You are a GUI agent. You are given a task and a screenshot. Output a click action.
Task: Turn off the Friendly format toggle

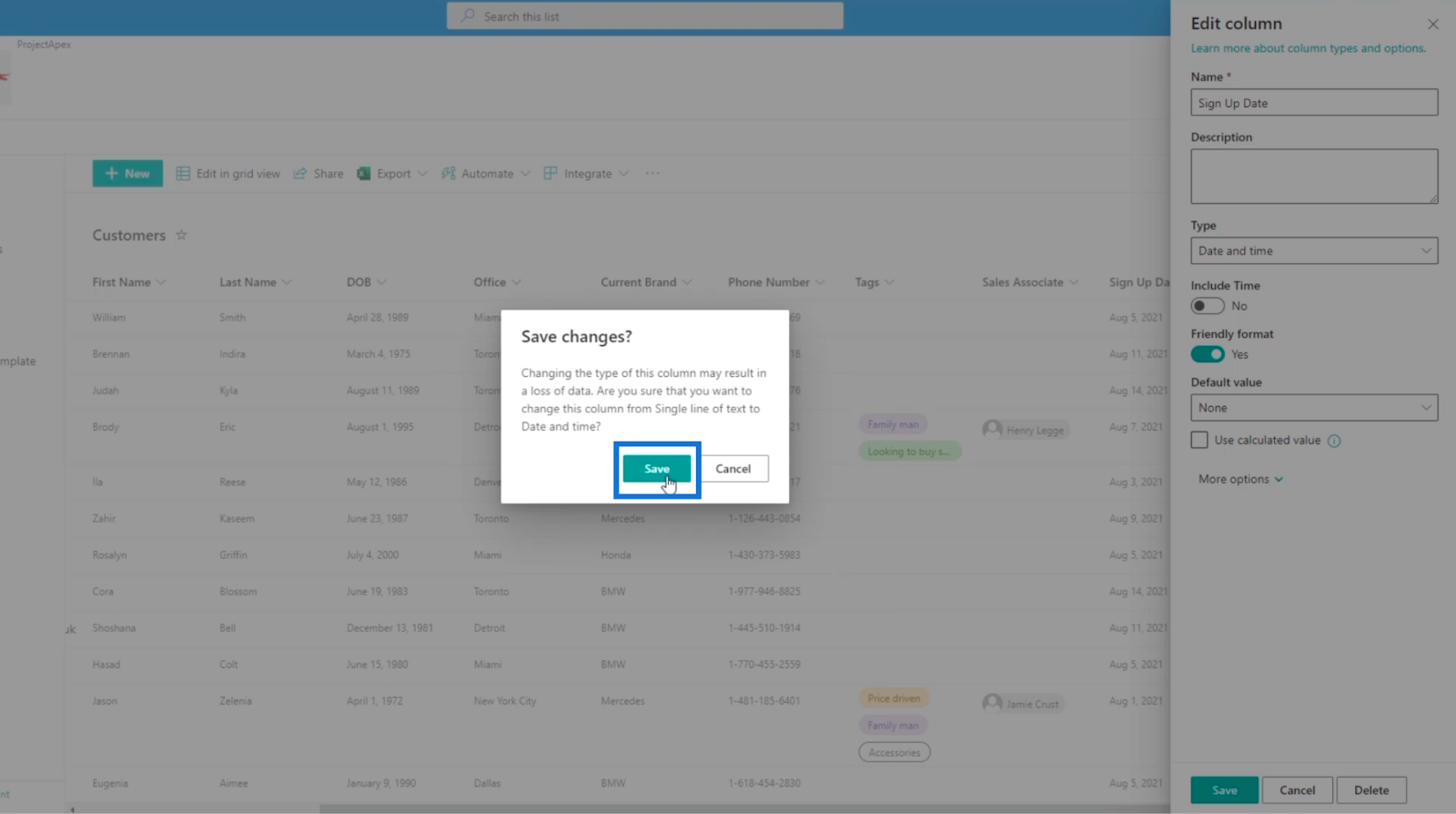coord(1208,354)
